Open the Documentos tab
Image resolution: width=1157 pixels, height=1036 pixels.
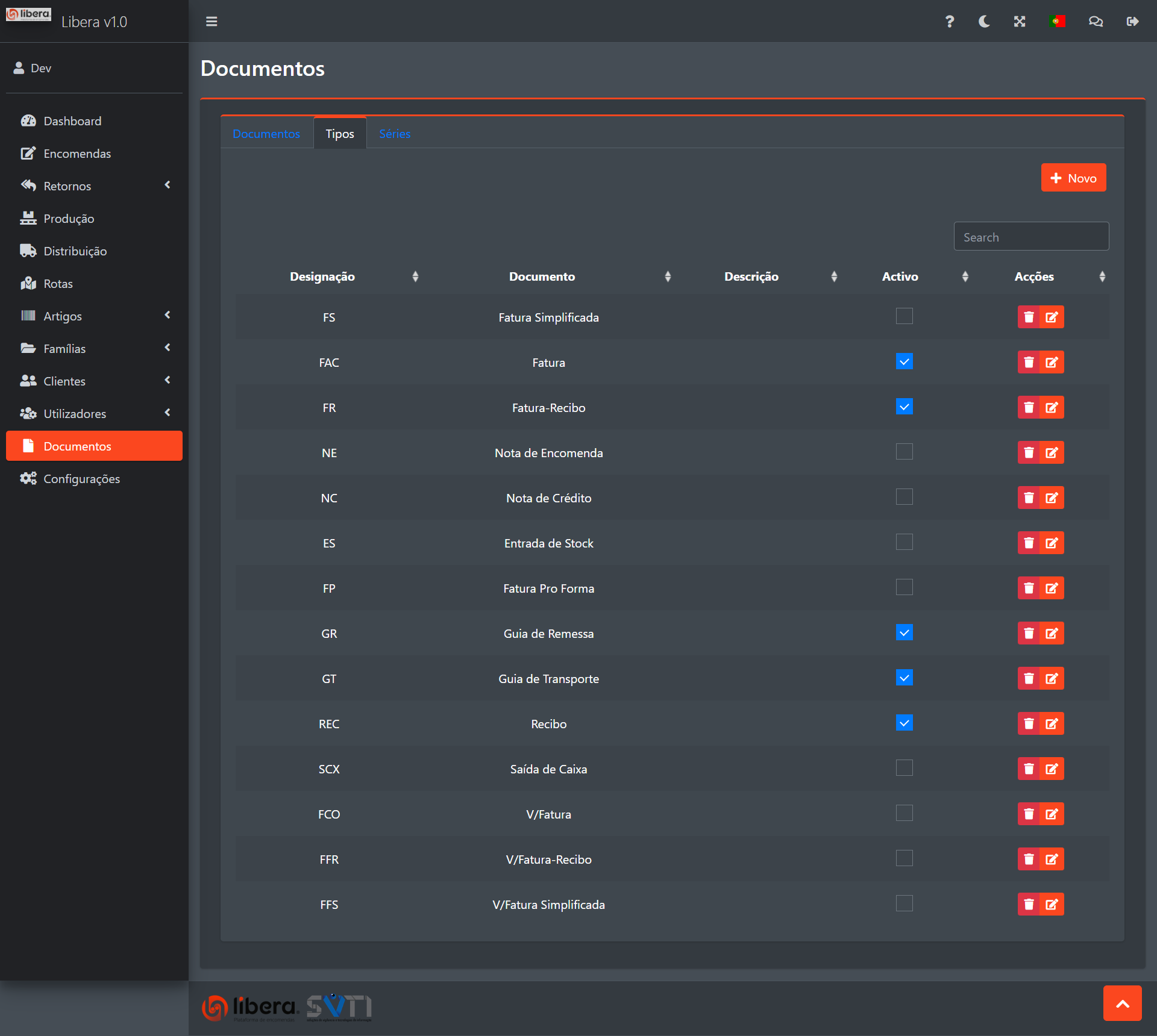[266, 134]
